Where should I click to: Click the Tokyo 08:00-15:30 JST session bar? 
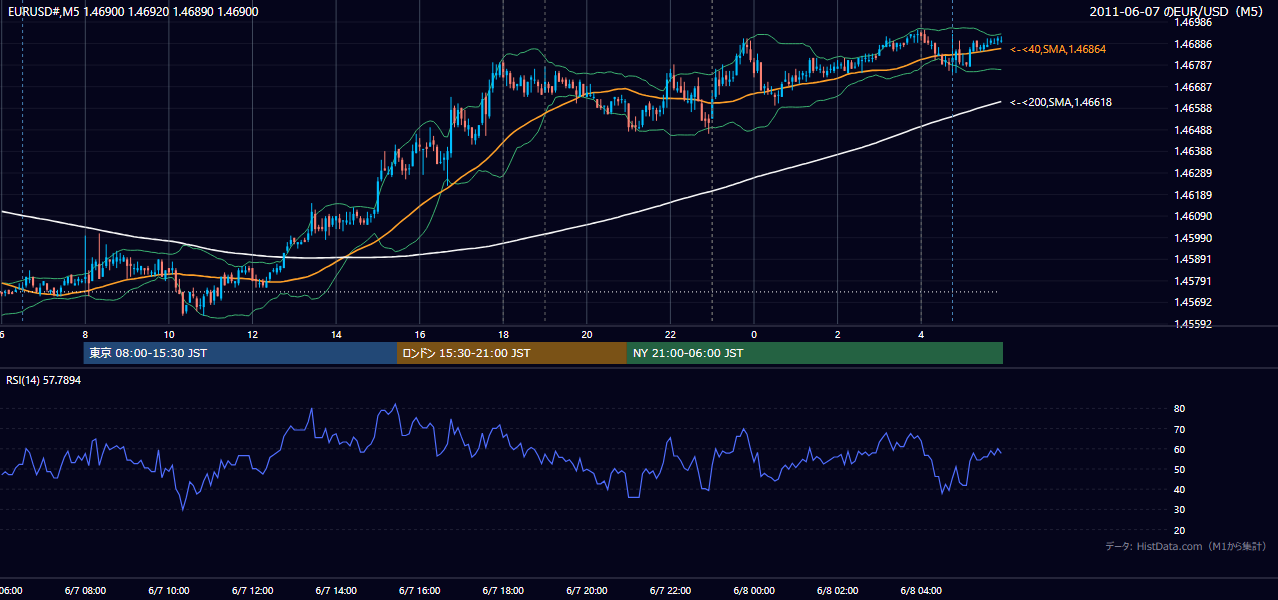click(240, 353)
